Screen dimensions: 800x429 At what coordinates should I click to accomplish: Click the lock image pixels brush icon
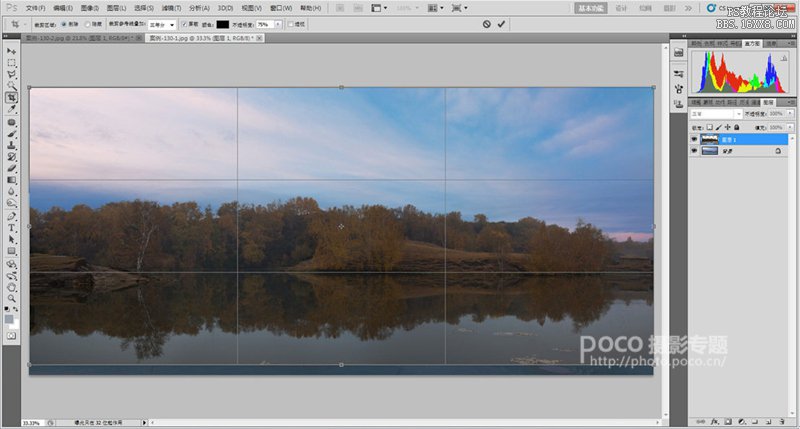719,127
